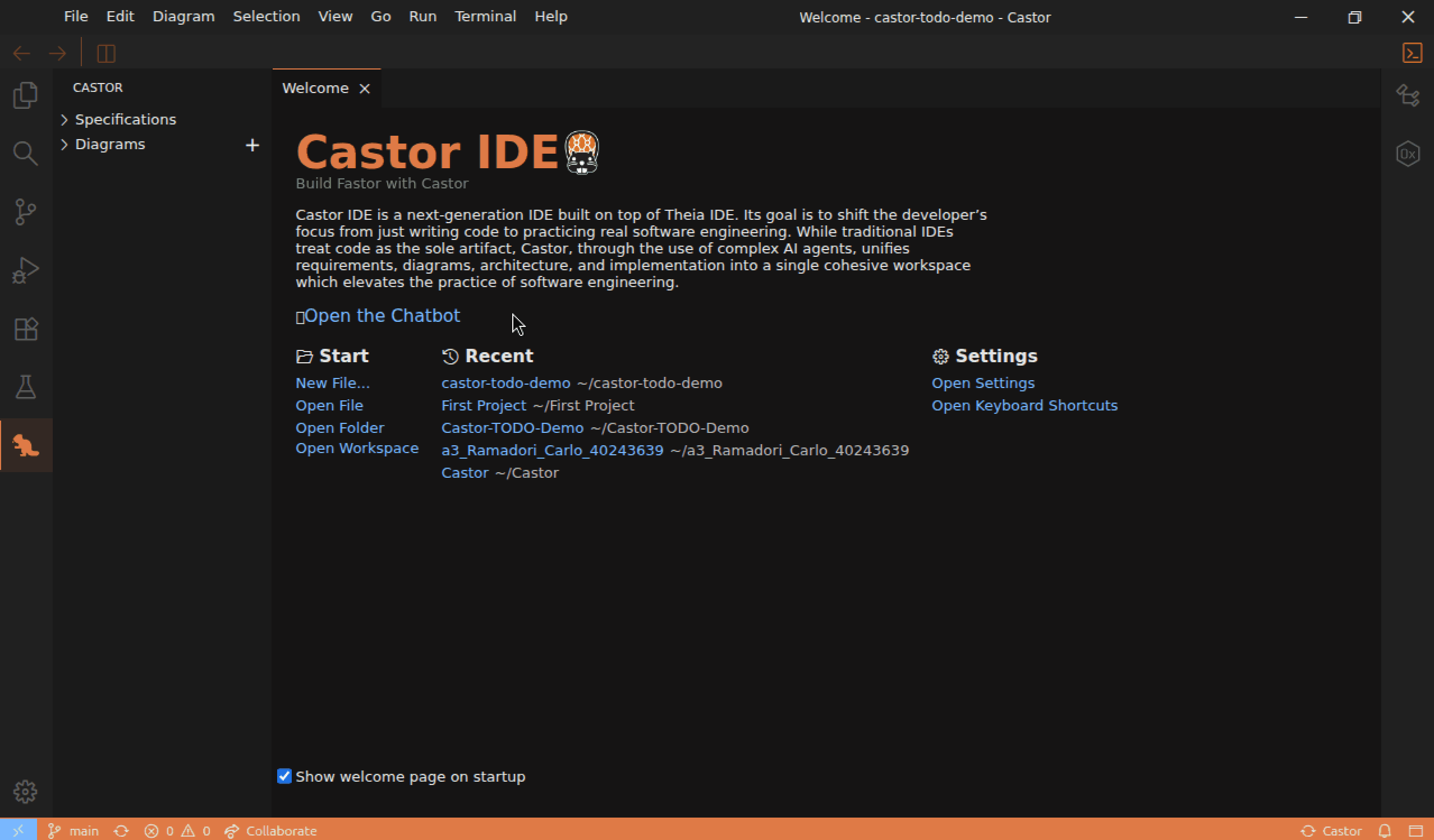Screen dimensions: 1434x840
Task: Open the Diagram menu
Action: point(183,16)
